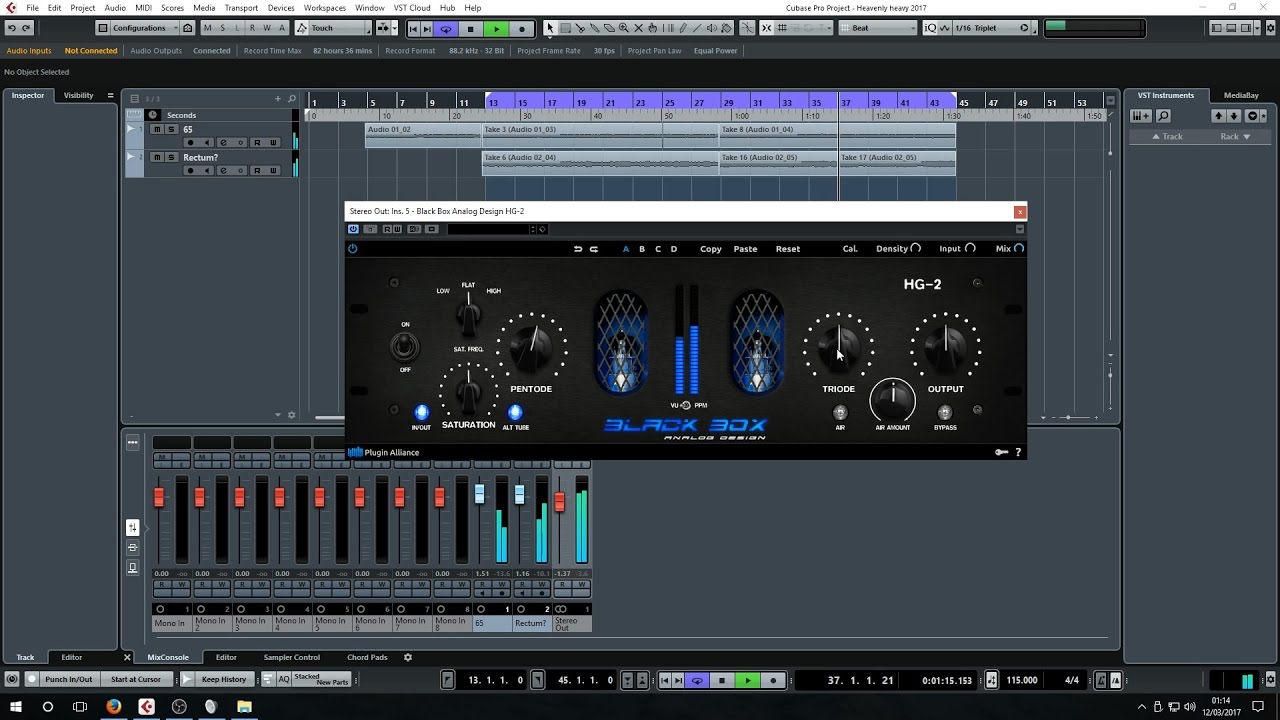Select the Range Selection tool
Viewport: 1280px width, 720px height.
(565, 28)
